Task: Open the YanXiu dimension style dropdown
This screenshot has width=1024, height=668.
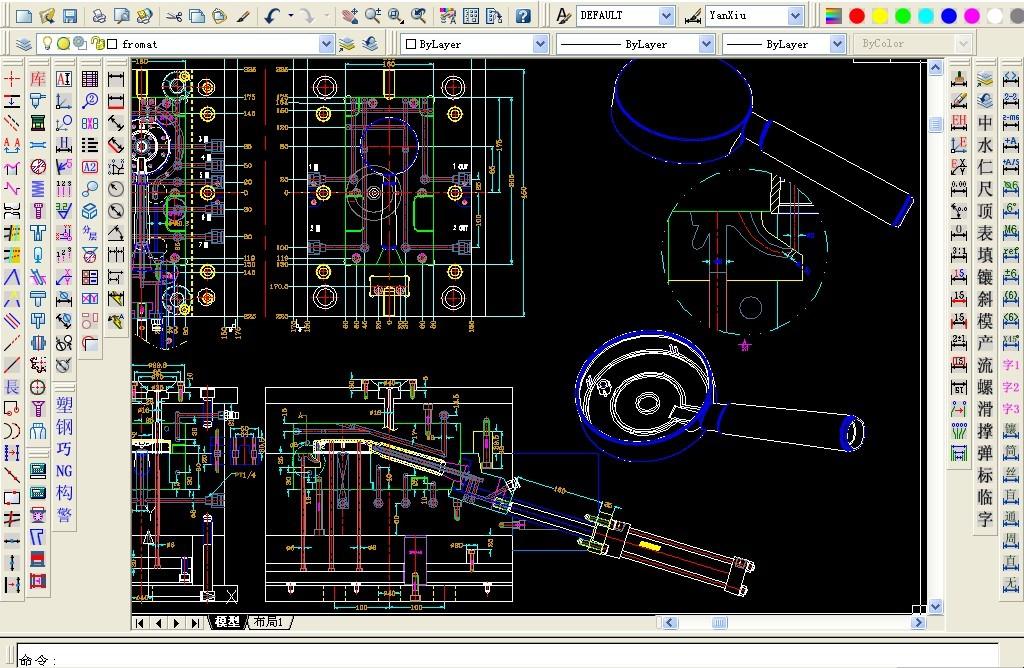Action: coord(795,16)
